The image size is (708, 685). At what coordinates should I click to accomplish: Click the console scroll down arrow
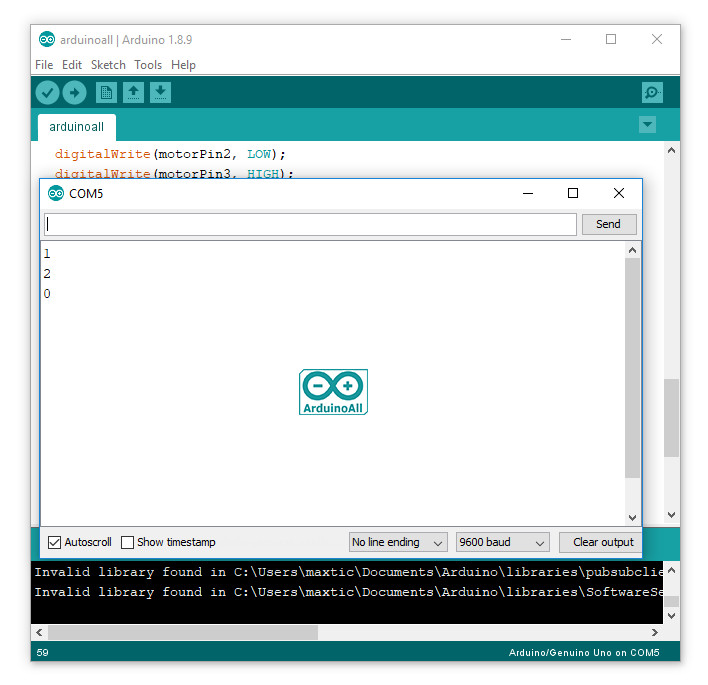[x=671, y=615]
